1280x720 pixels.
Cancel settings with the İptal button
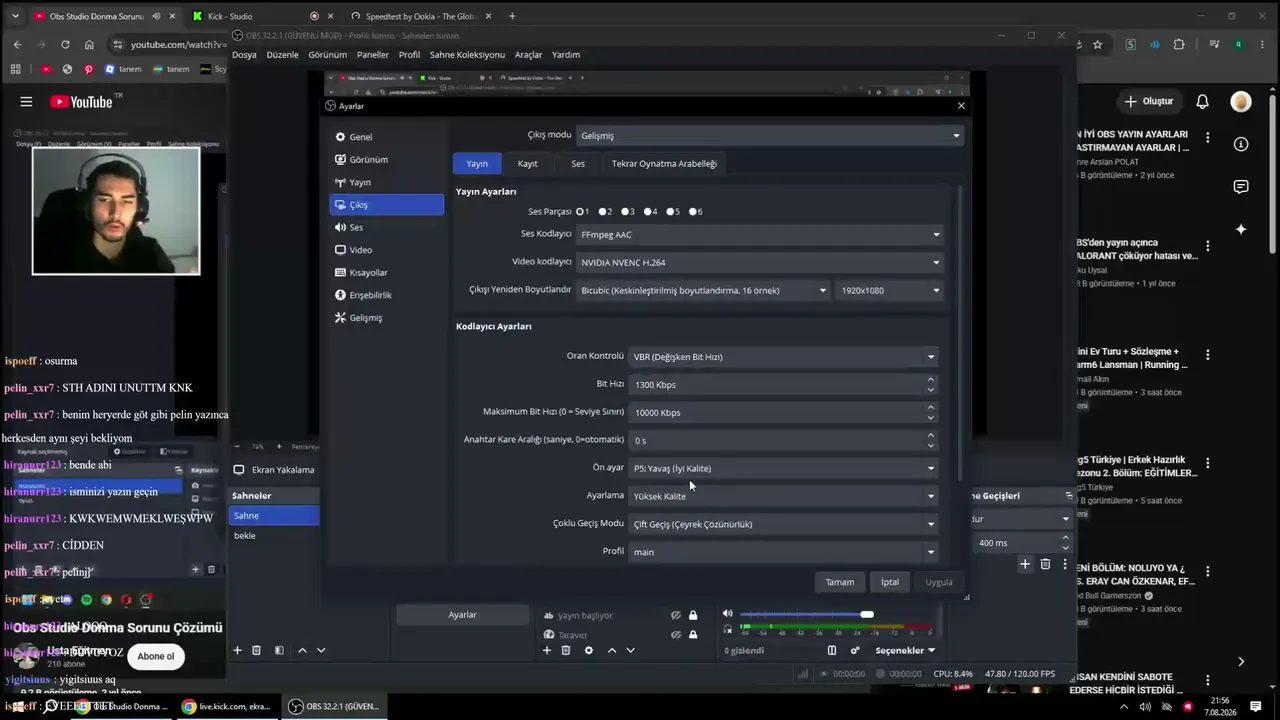click(x=890, y=582)
